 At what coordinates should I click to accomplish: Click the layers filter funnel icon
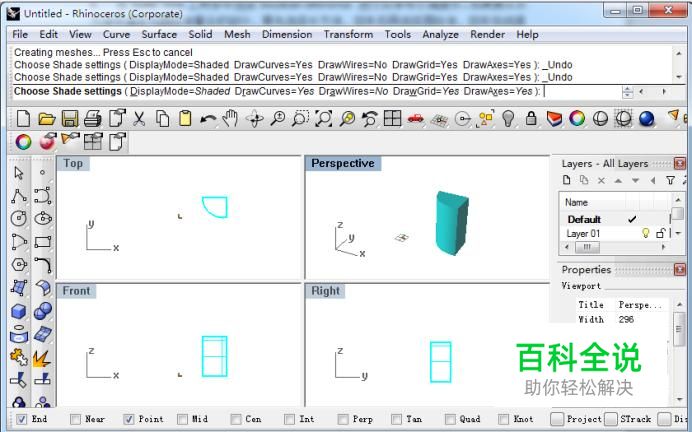[x=670, y=180]
